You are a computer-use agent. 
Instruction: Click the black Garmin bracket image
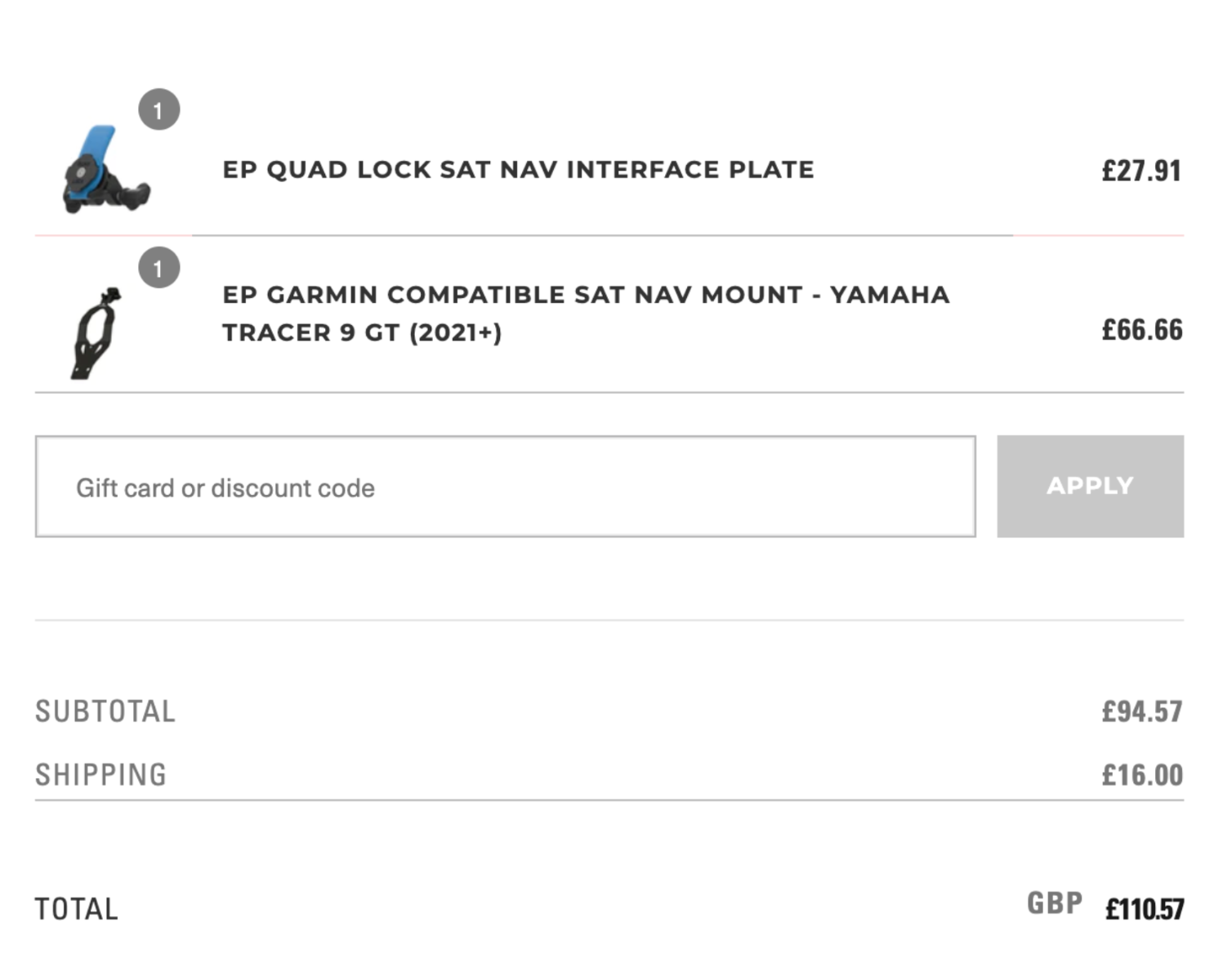click(97, 332)
